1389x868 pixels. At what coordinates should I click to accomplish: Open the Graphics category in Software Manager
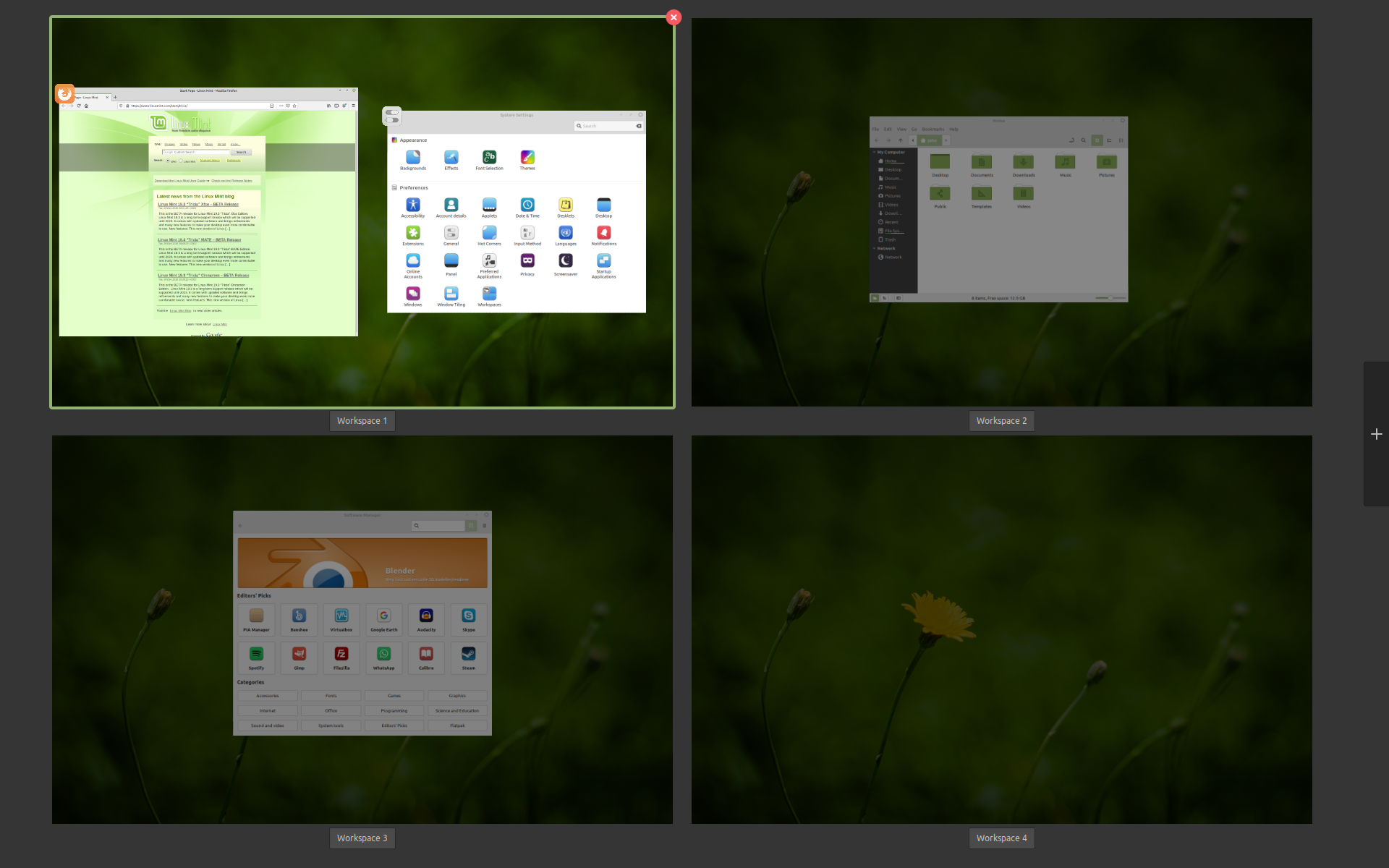pos(456,695)
